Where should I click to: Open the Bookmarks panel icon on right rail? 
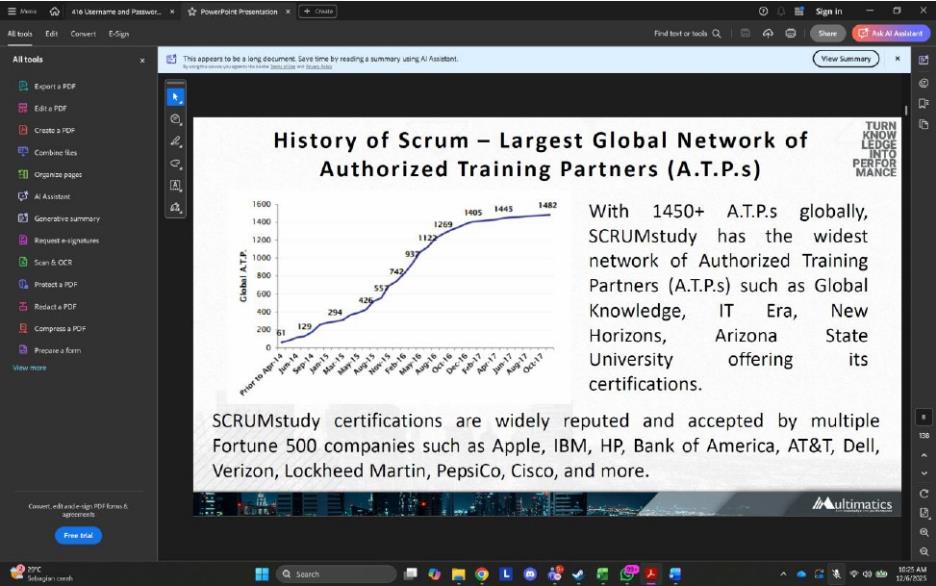click(923, 103)
